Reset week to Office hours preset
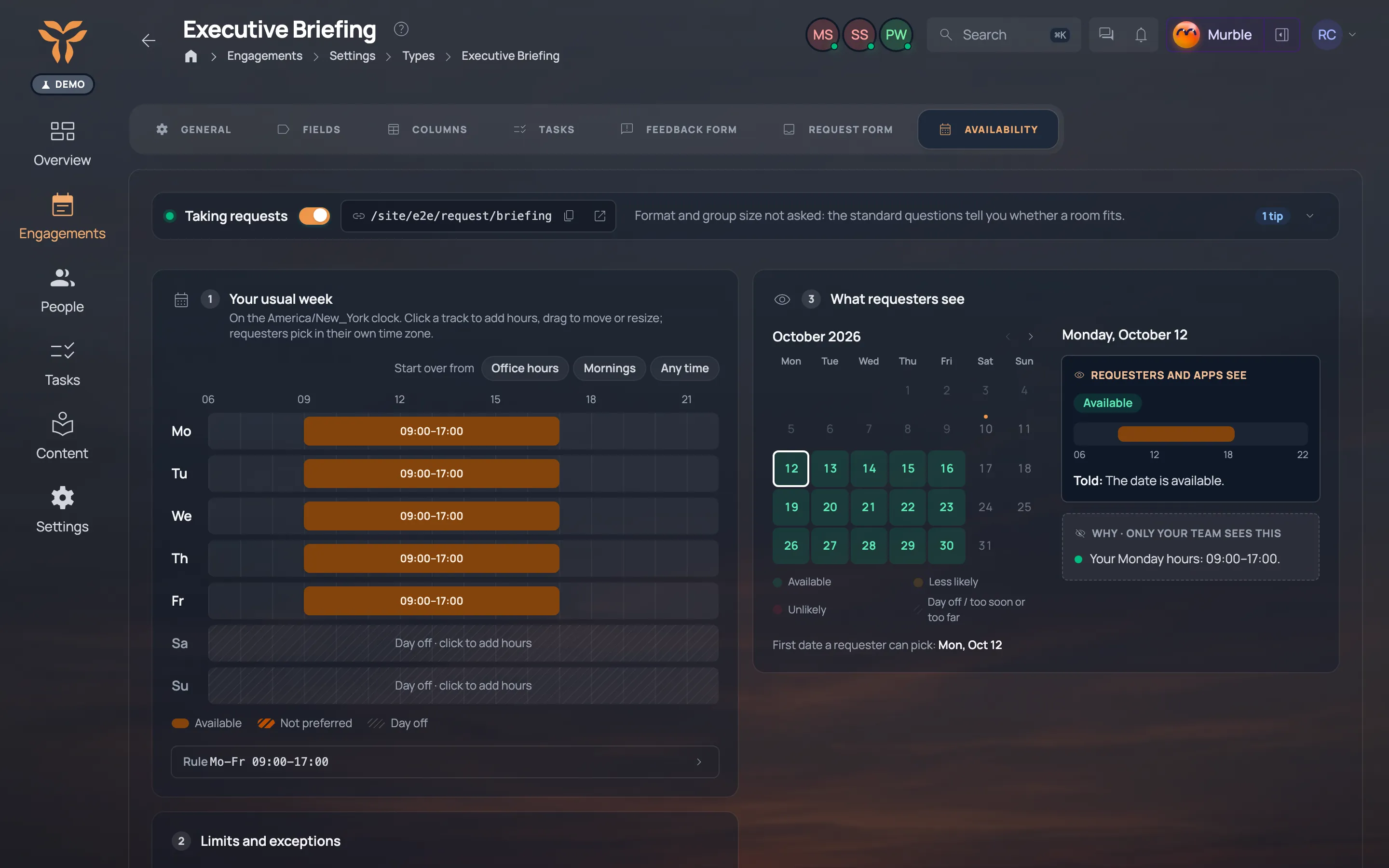The width and height of the screenshot is (1389, 868). 525,368
